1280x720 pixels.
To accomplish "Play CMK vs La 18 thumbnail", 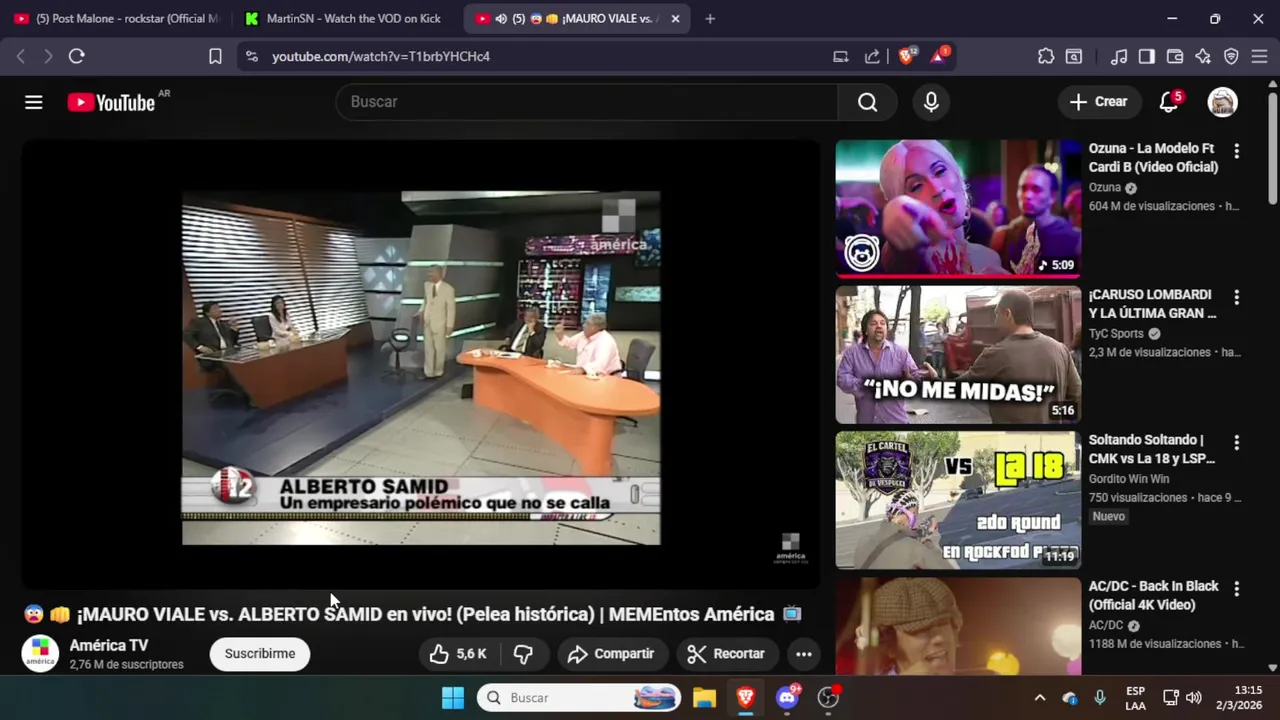I will (958, 500).
